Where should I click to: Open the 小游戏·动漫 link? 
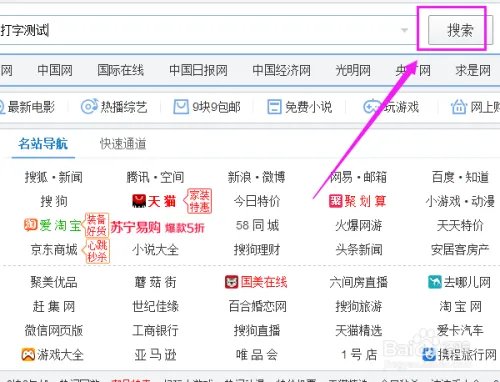(x=460, y=201)
